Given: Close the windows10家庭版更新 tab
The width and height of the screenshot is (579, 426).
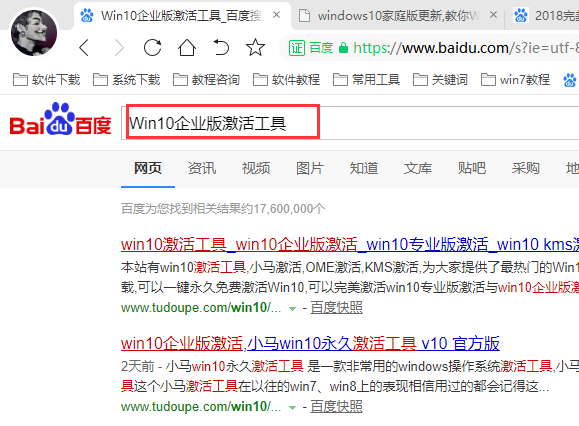Looking at the screenshot, I should click(x=493, y=15).
